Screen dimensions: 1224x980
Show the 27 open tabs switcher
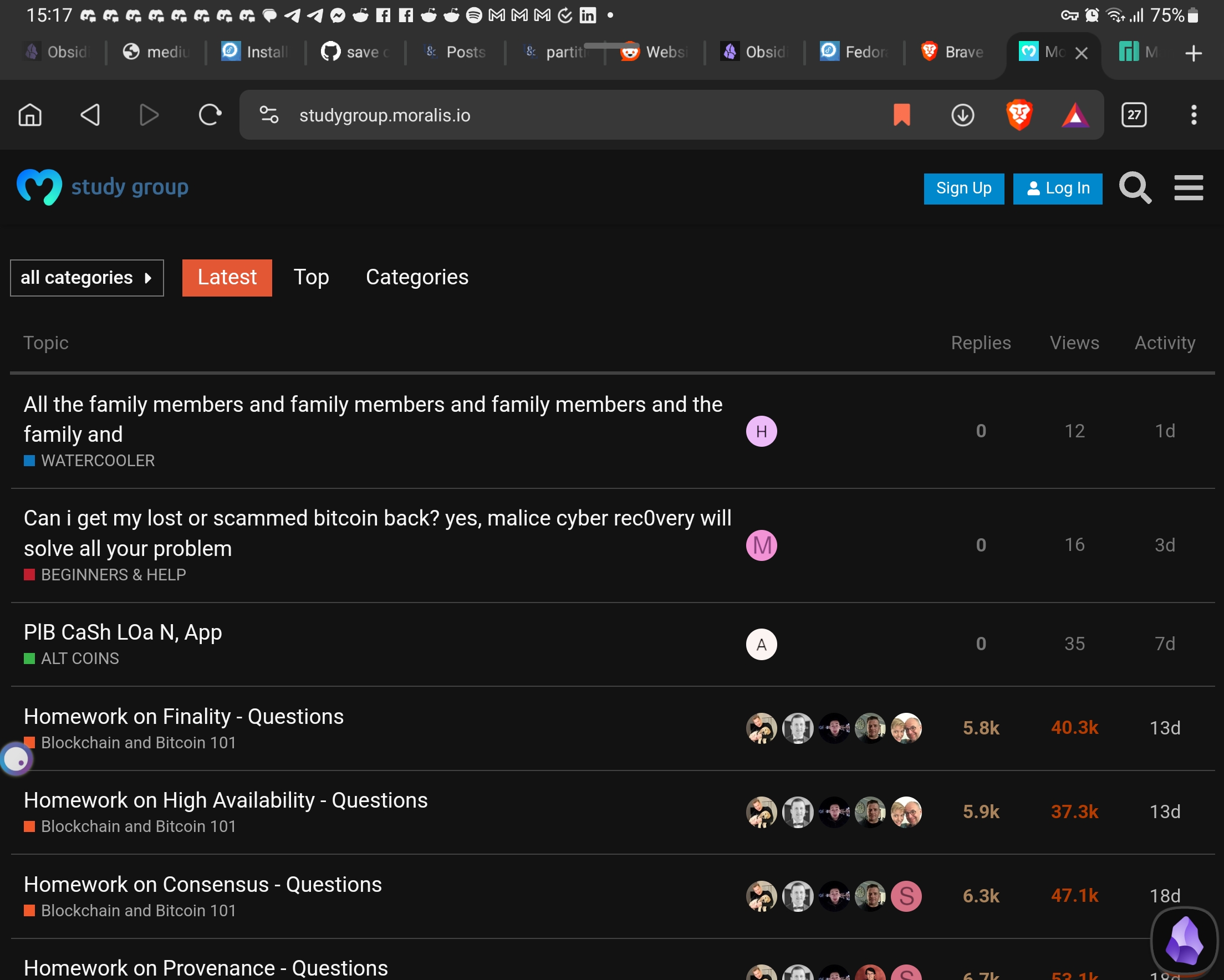click(1134, 115)
